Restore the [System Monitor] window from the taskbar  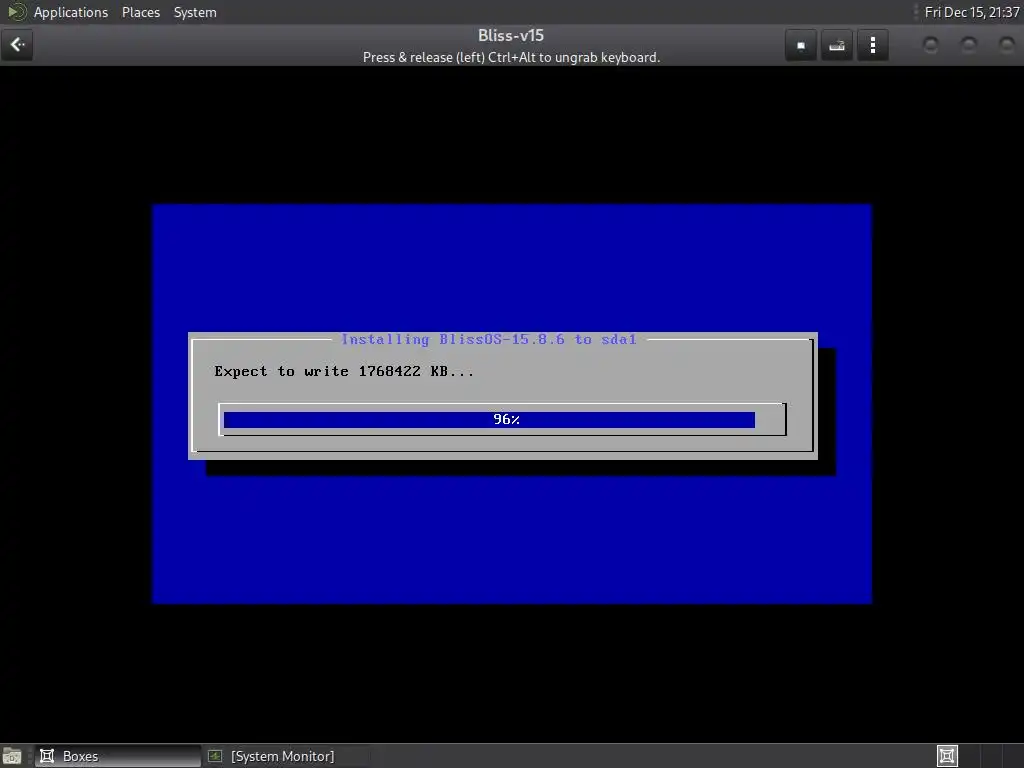pyautogui.click(x=287, y=756)
